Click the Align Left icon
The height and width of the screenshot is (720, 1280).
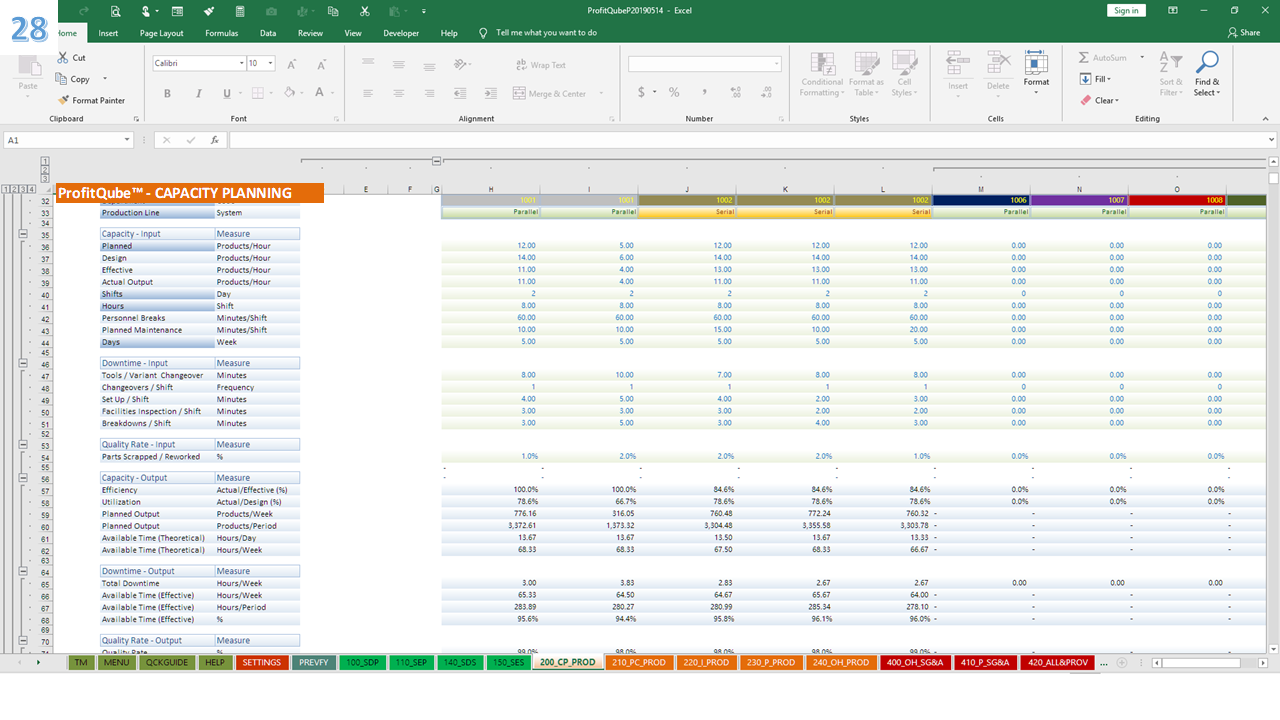click(368, 93)
